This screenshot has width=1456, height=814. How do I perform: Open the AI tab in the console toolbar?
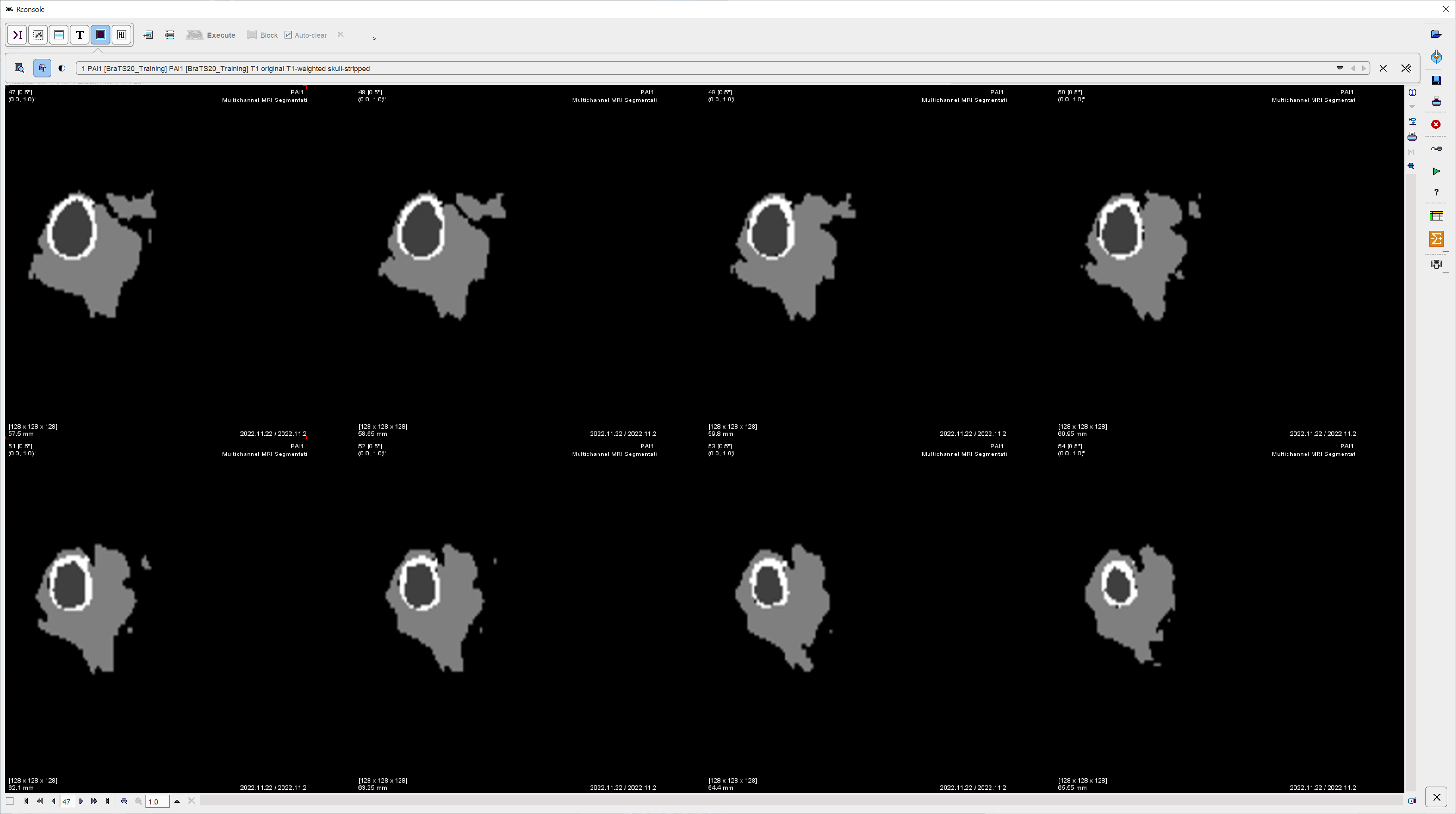(121, 35)
